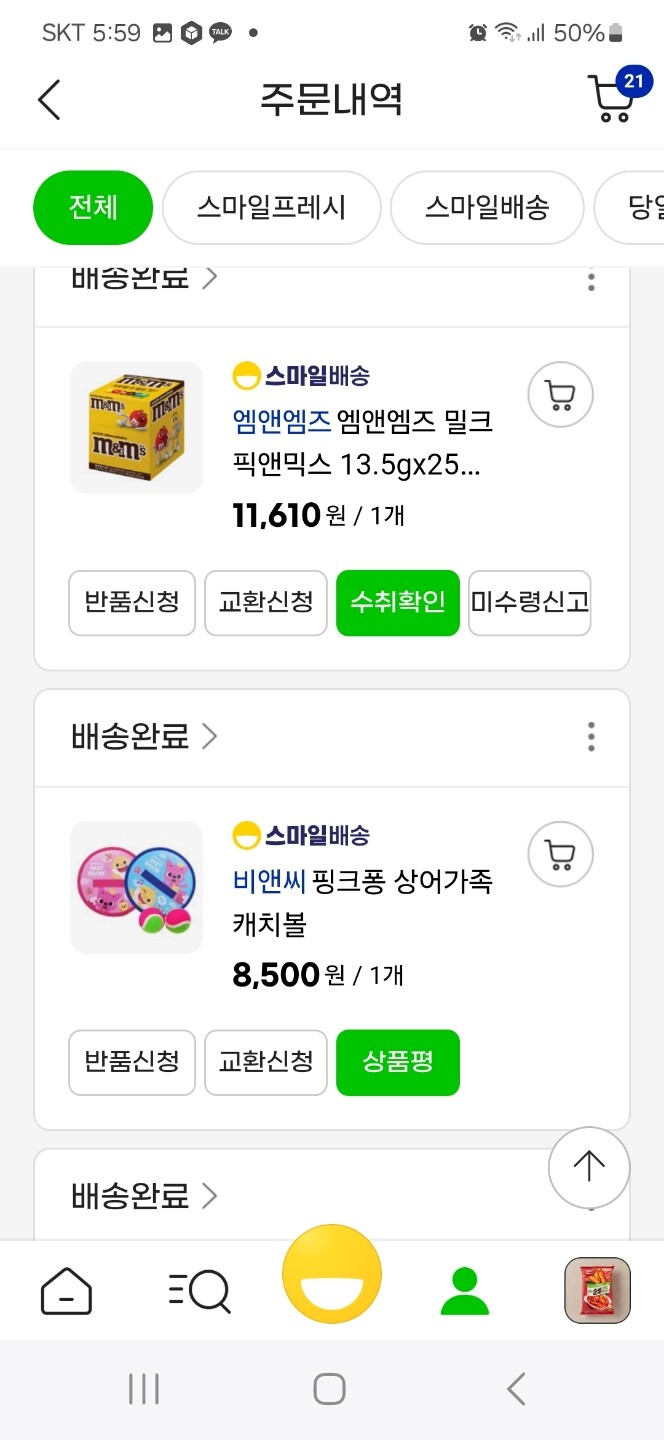Open search from bottom navigation

(199, 1290)
